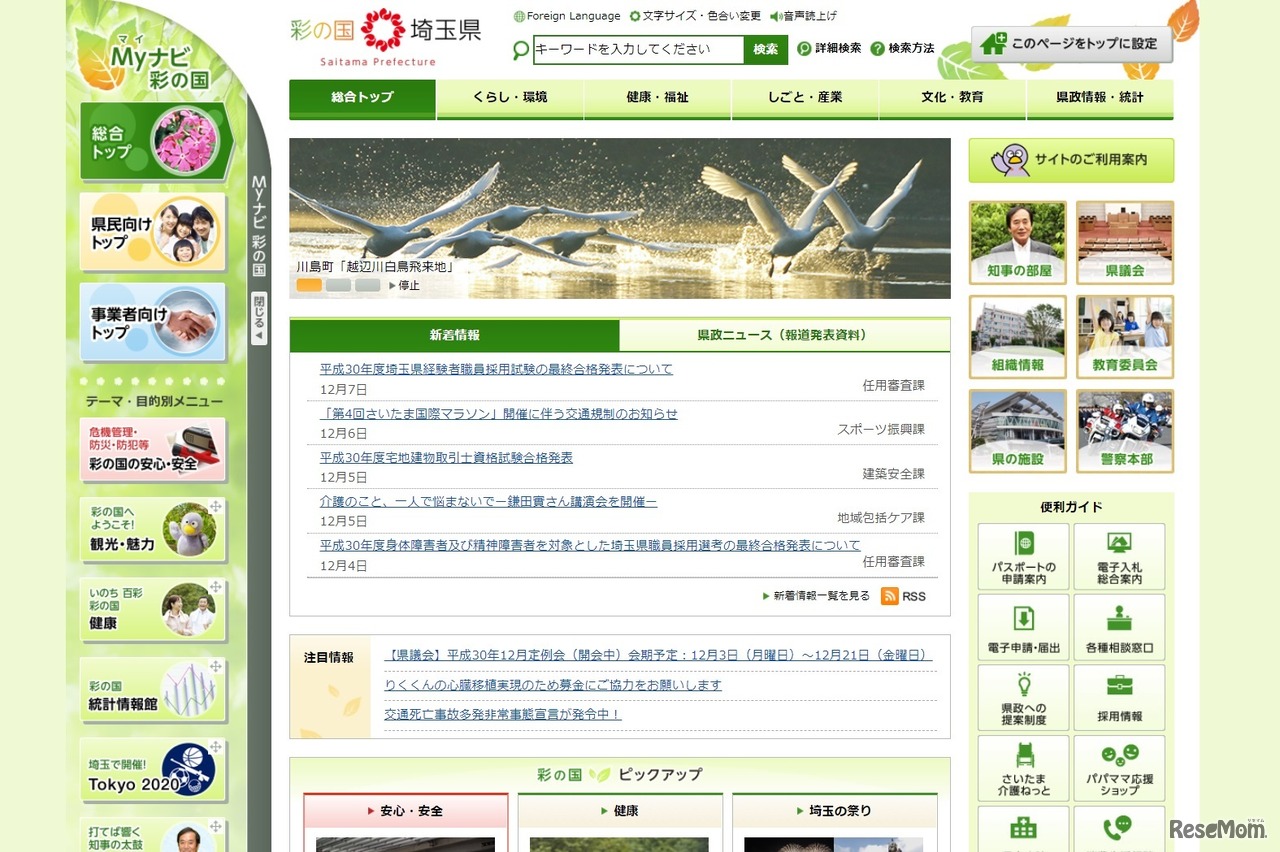Open passport application guide icon

click(x=1022, y=557)
